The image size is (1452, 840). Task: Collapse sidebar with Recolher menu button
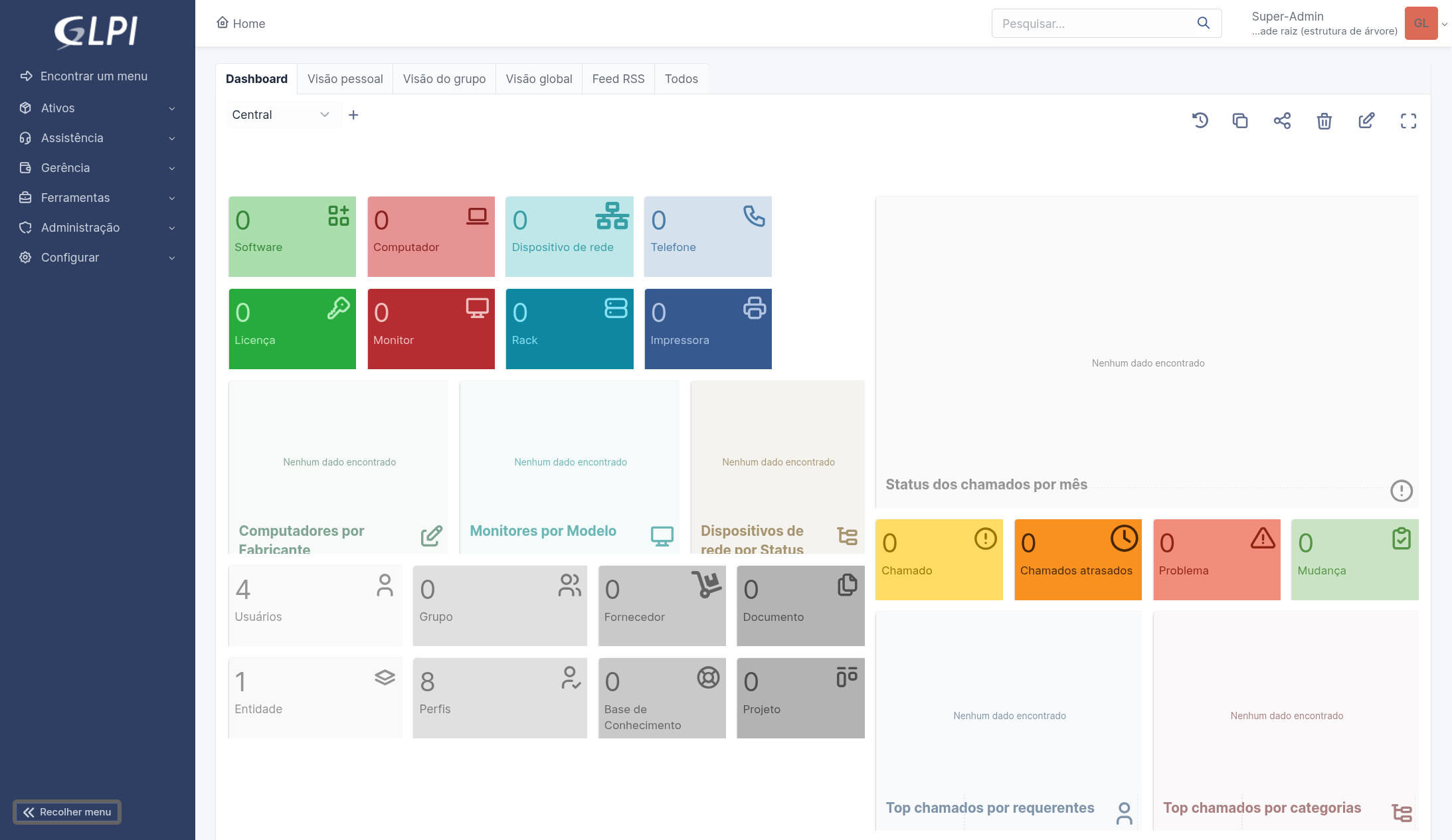(x=67, y=811)
